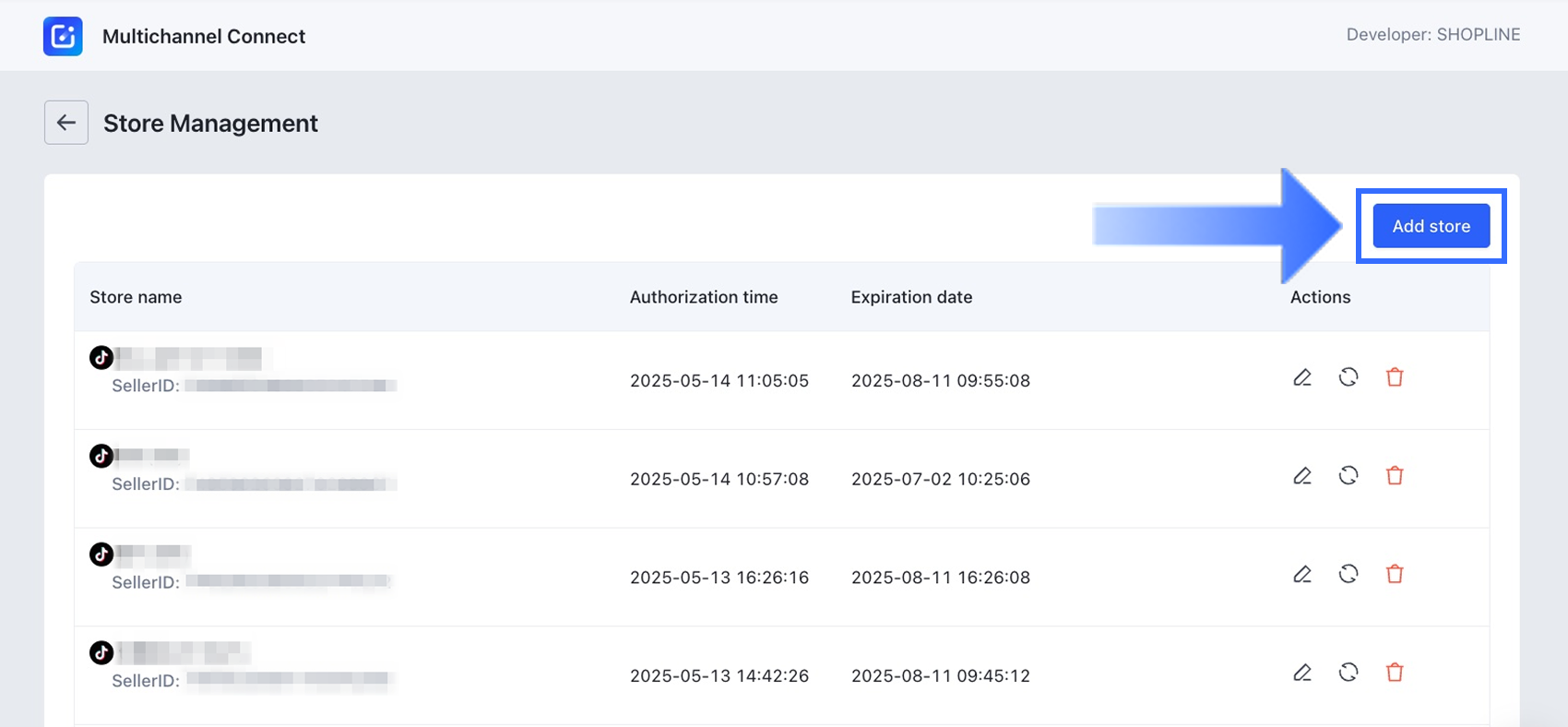
Task: Refresh the store authorized at 11:05:05
Action: click(1348, 377)
